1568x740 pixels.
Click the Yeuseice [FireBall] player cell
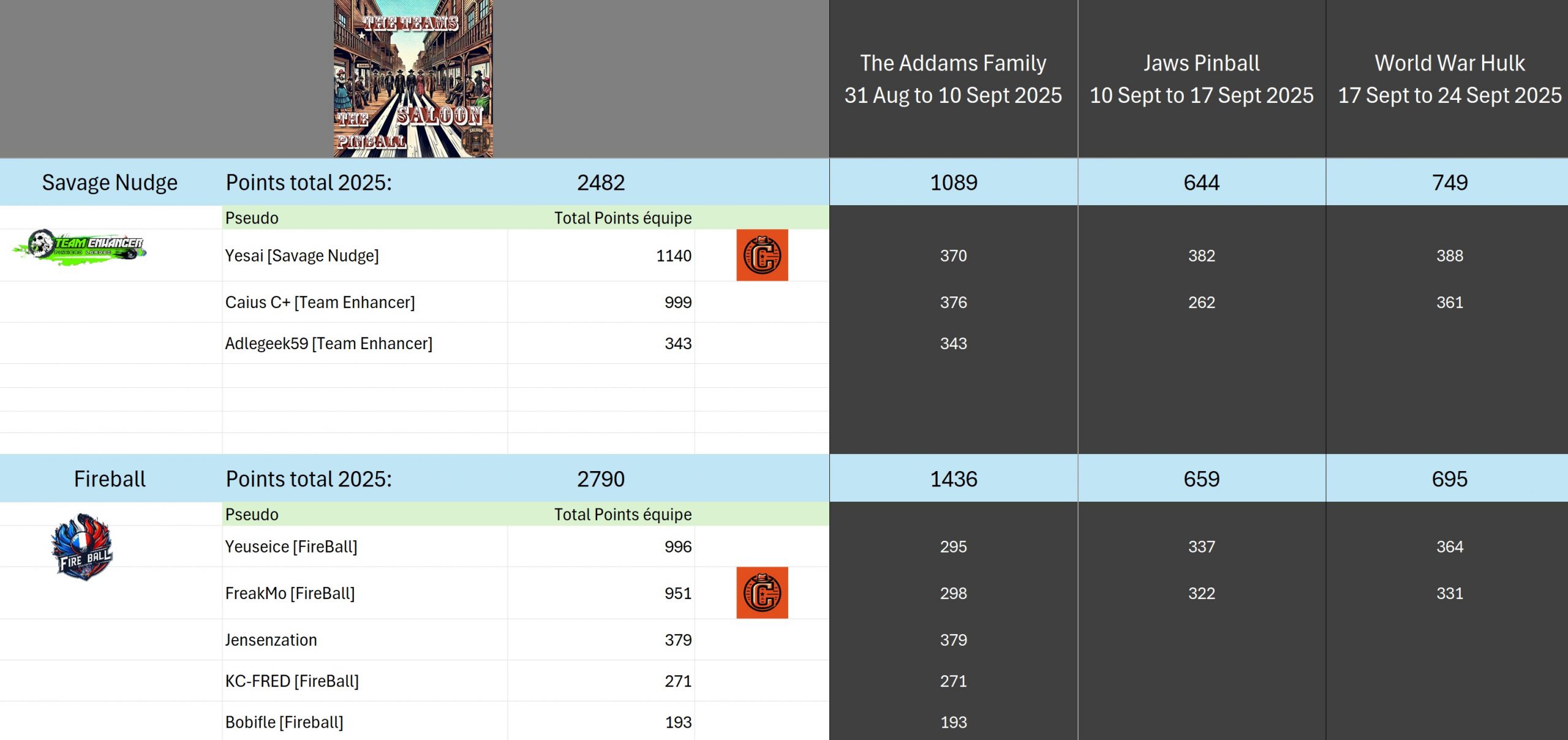(x=291, y=546)
